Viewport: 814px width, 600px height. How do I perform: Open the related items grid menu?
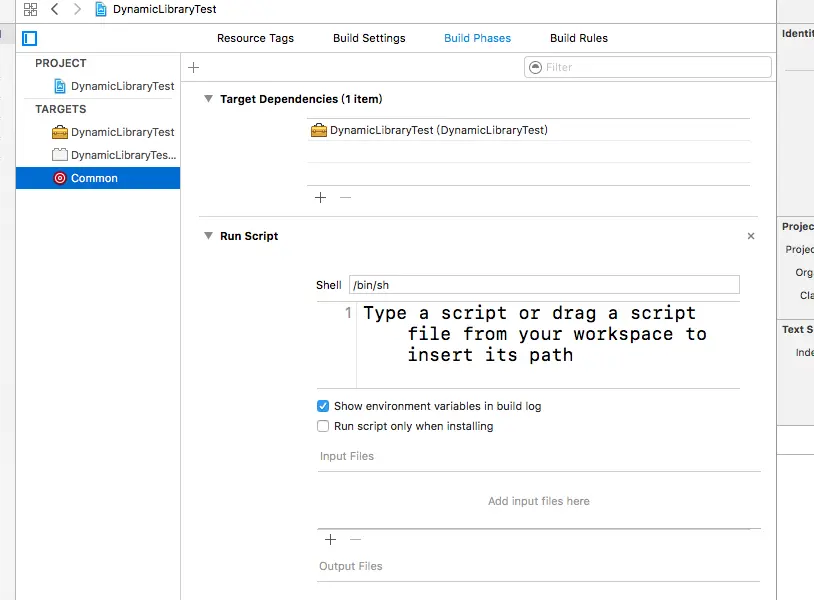[x=31, y=9]
